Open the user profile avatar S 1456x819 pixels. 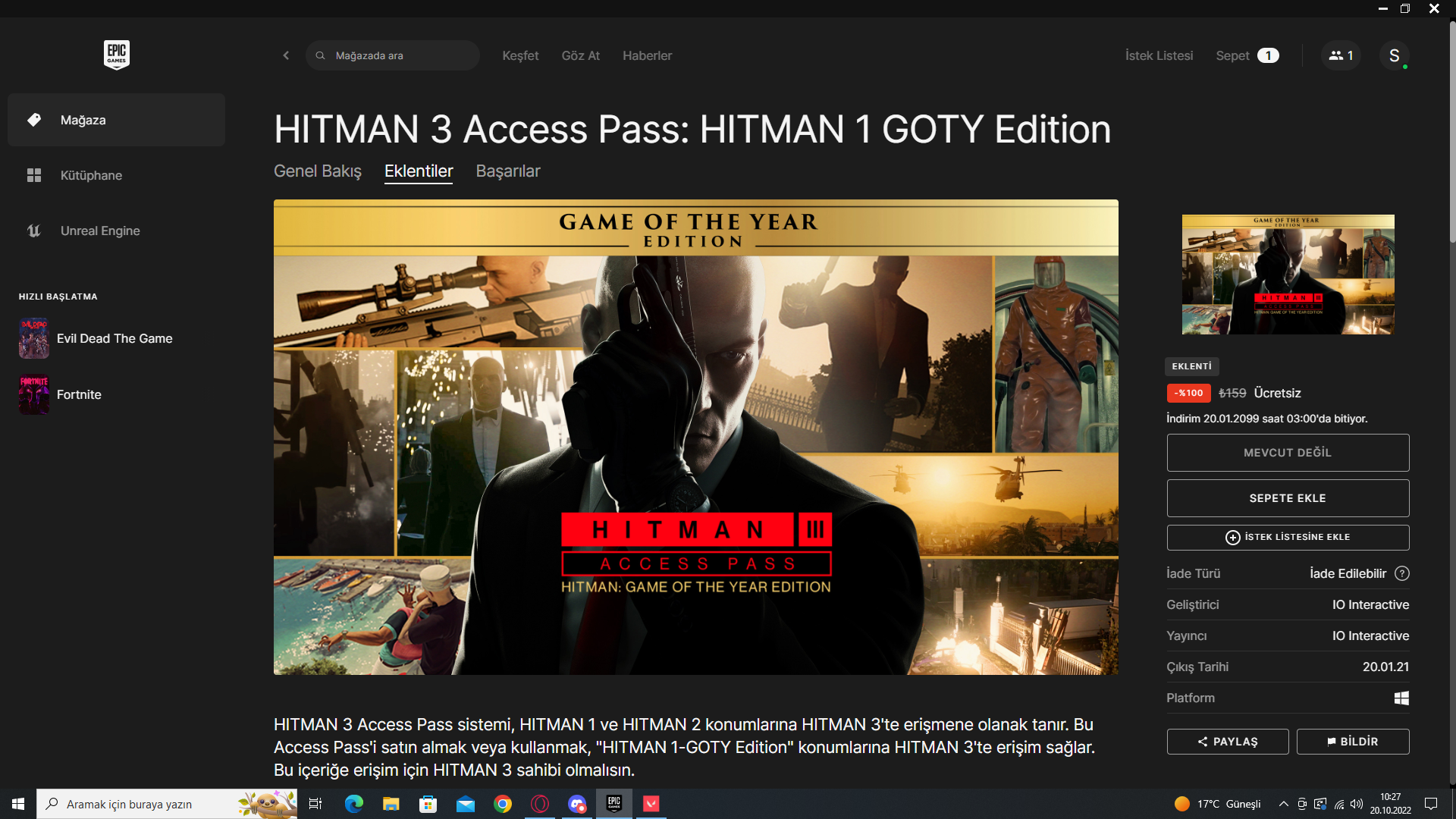pyautogui.click(x=1394, y=55)
